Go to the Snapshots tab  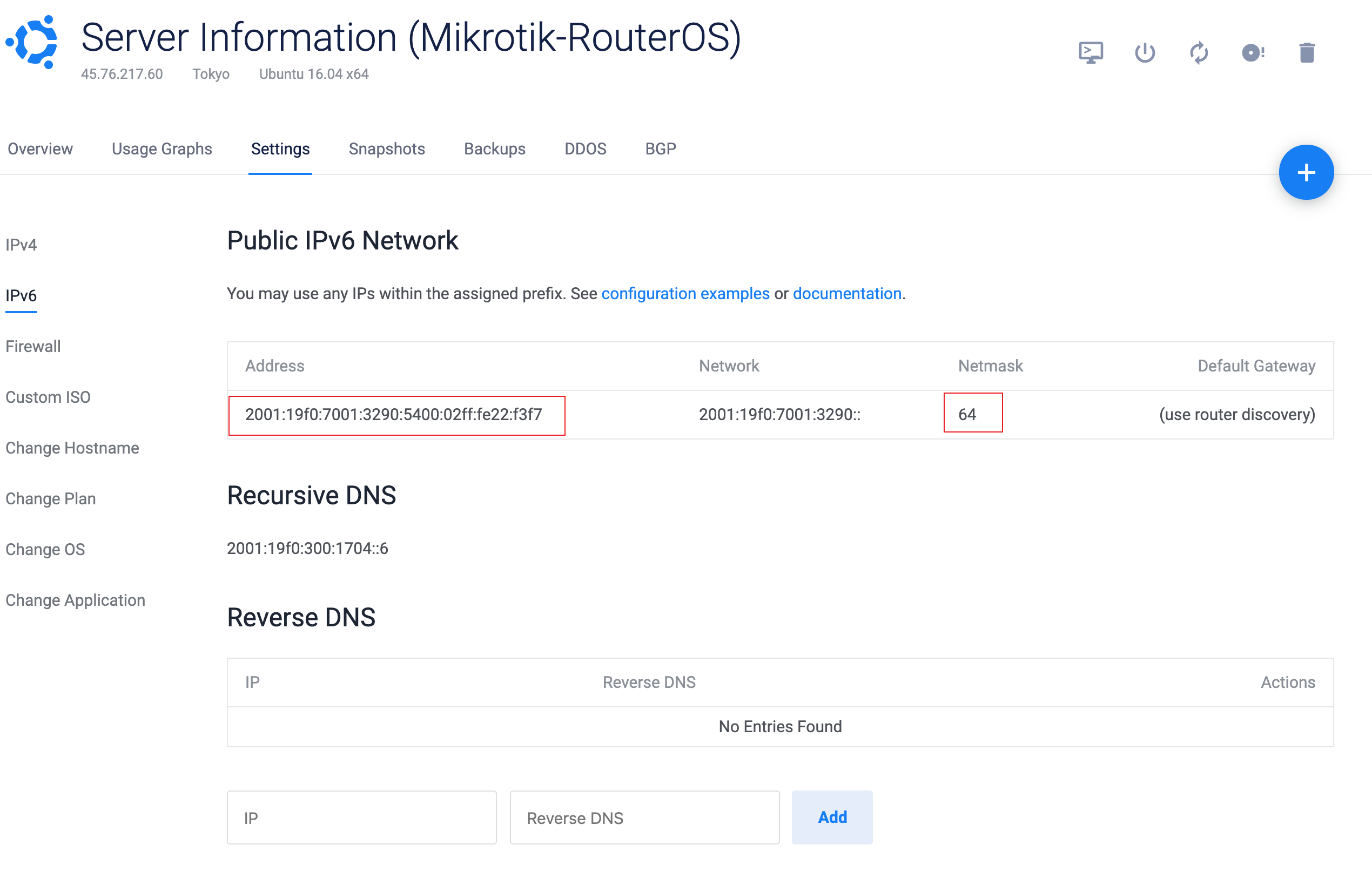[387, 148]
